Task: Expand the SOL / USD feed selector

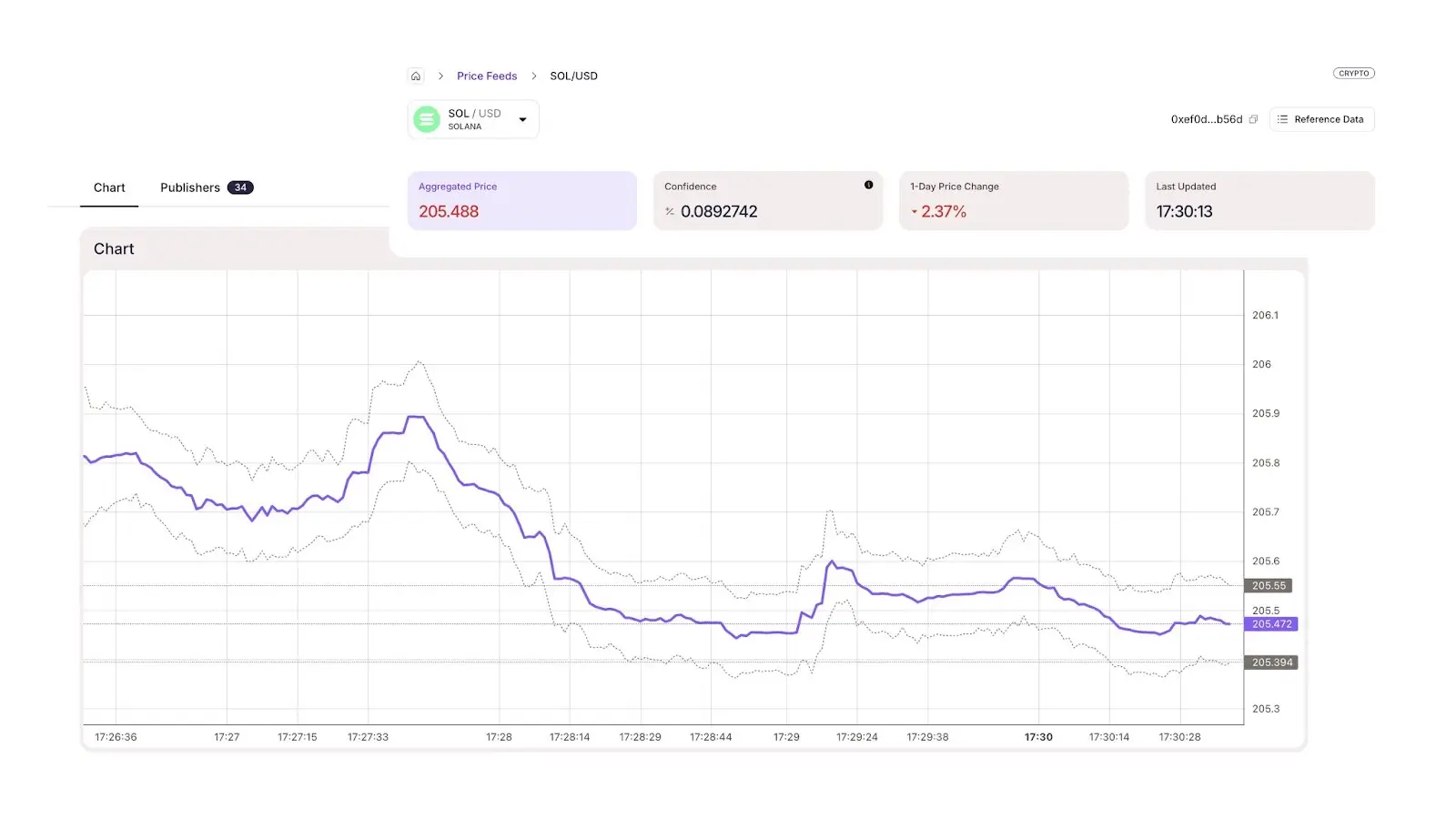Action: 473,119
